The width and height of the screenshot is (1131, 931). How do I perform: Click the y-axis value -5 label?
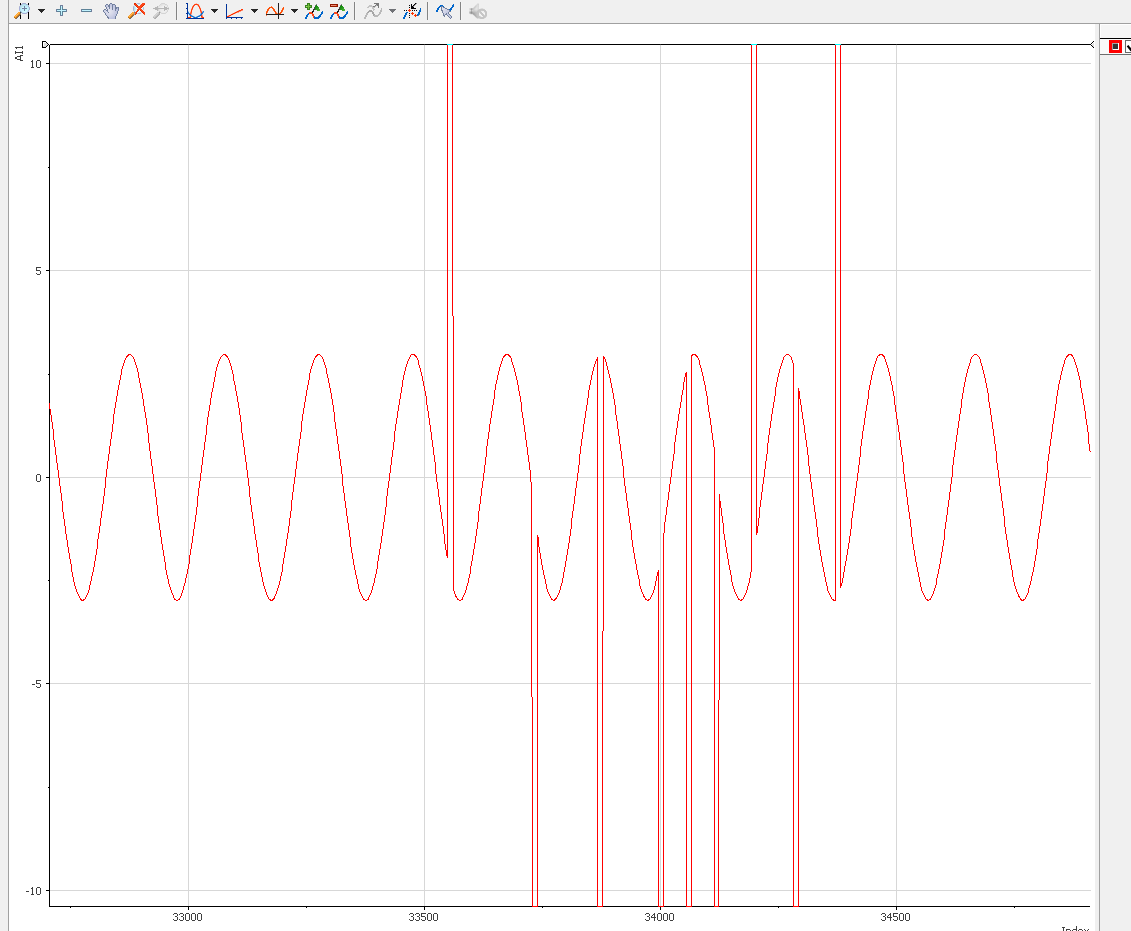[x=37, y=684]
